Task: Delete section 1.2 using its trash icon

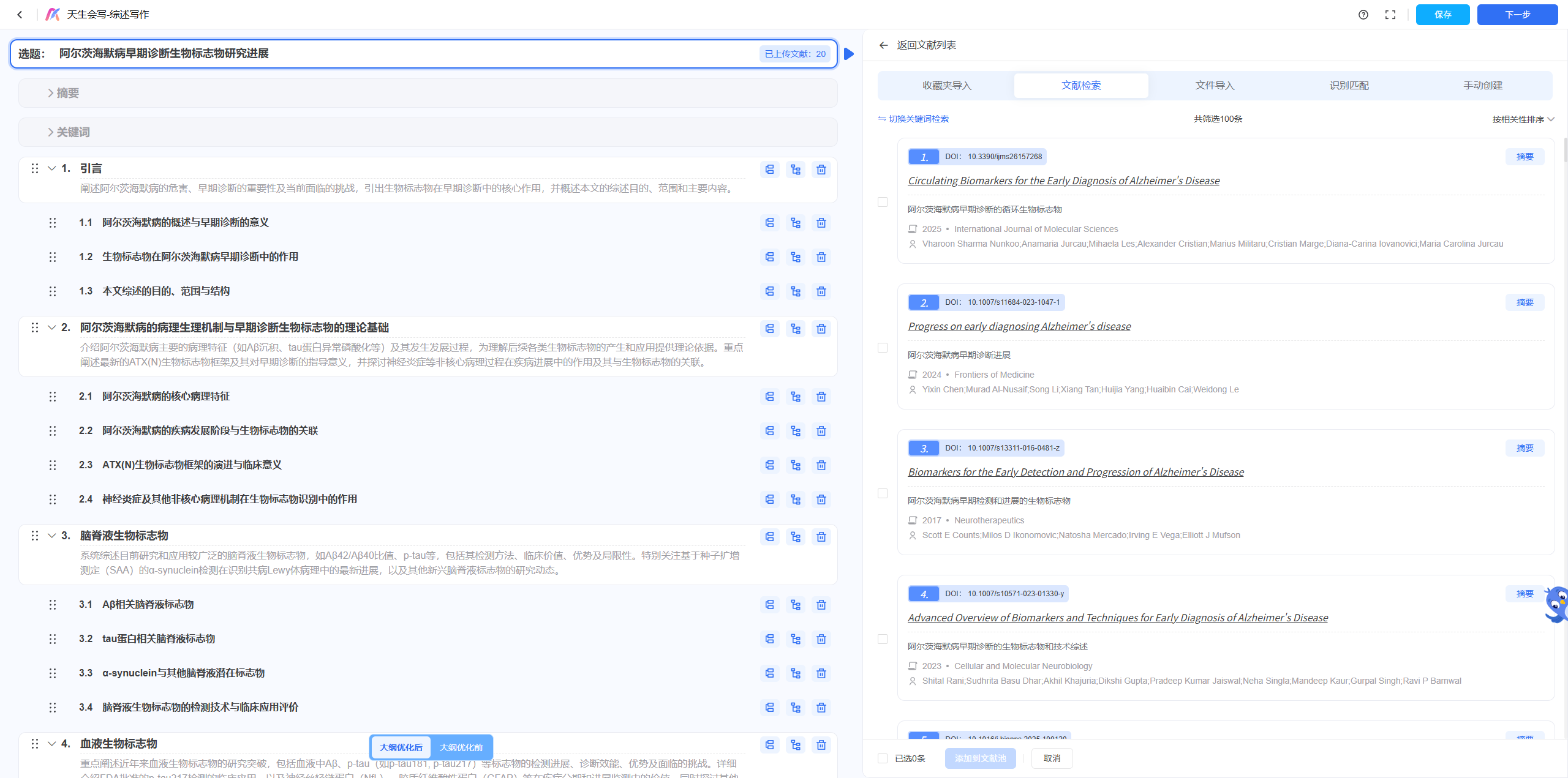Action: coord(821,257)
